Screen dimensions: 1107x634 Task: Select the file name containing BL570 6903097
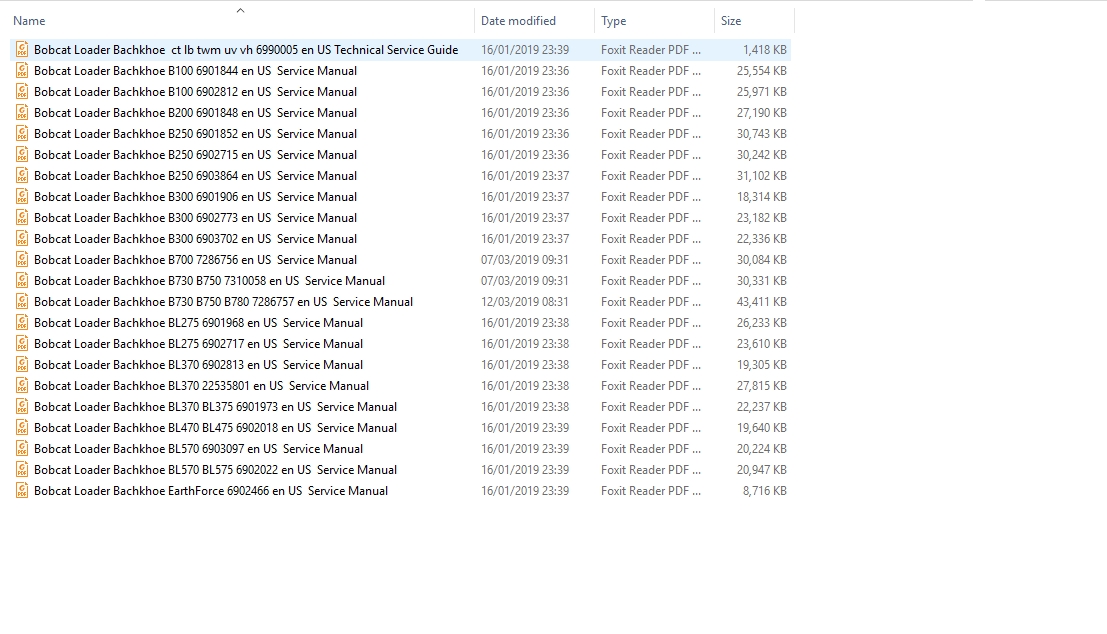pos(198,449)
